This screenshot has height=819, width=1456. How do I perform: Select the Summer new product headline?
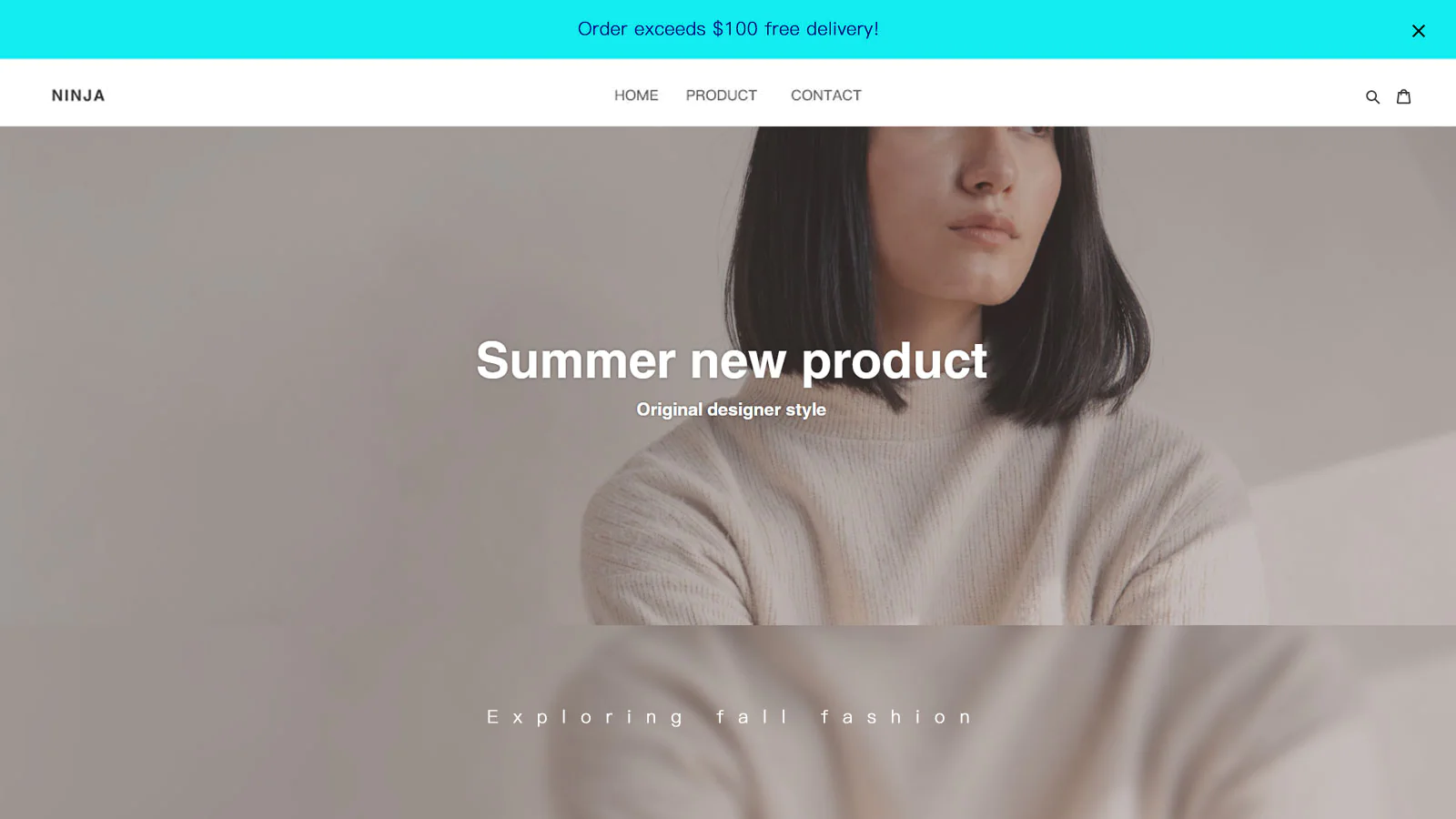point(732,360)
